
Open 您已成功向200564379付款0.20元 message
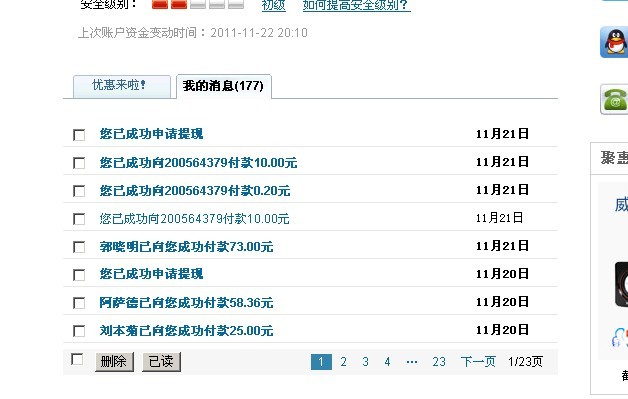click(195, 191)
